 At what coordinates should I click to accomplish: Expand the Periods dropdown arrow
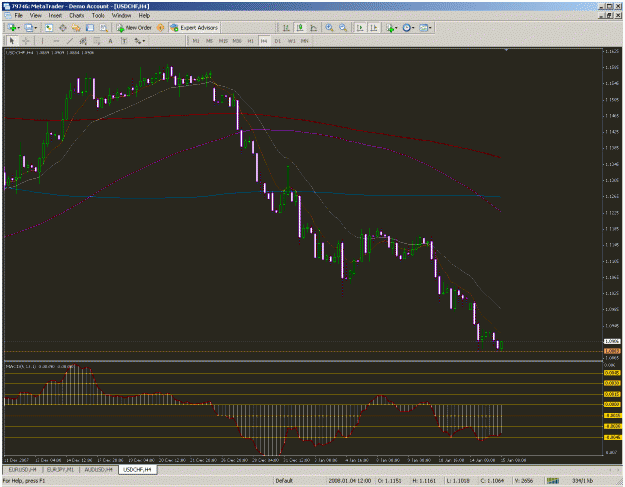(413, 27)
